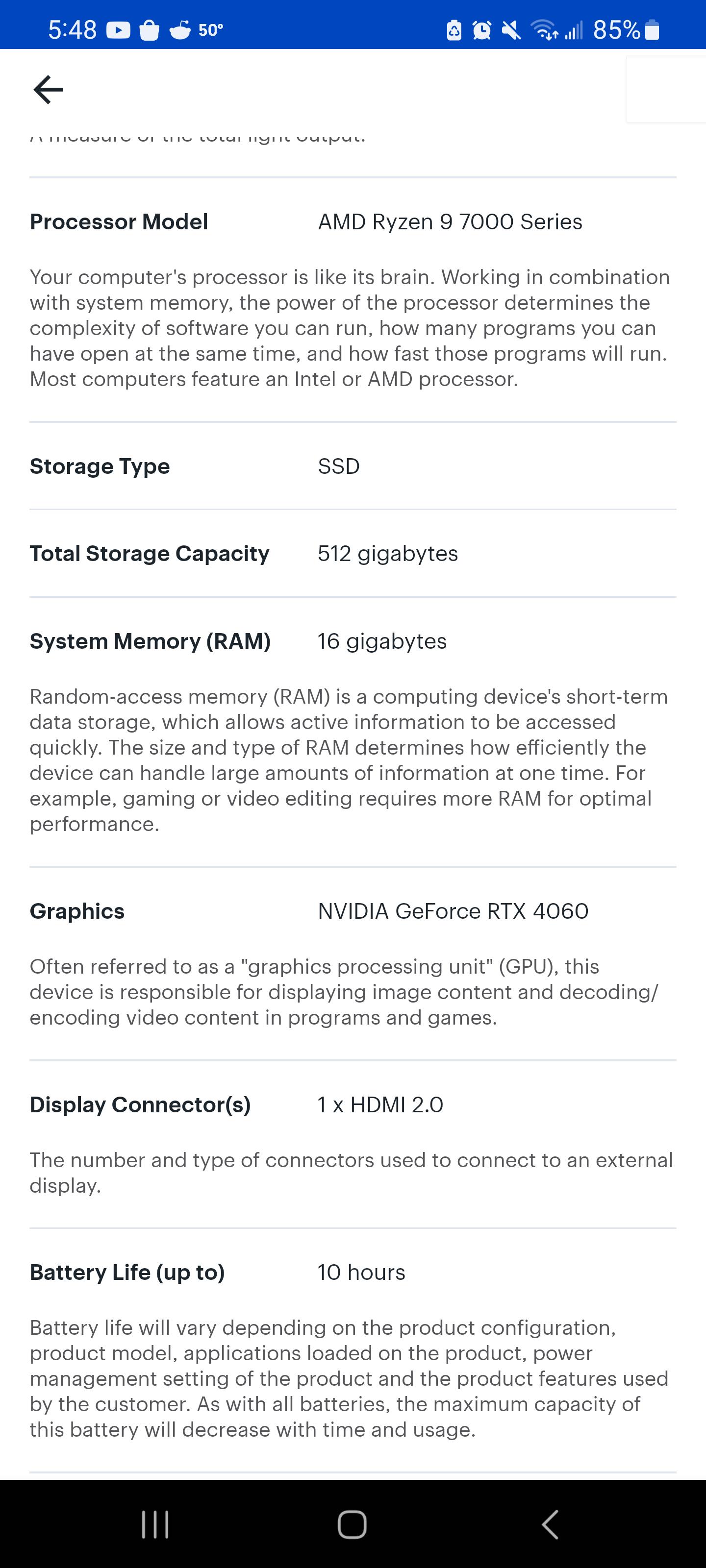This screenshot has width=706, height=1568.
Task: Open recent apps from navigation bar
Action: click(155, 1524)
